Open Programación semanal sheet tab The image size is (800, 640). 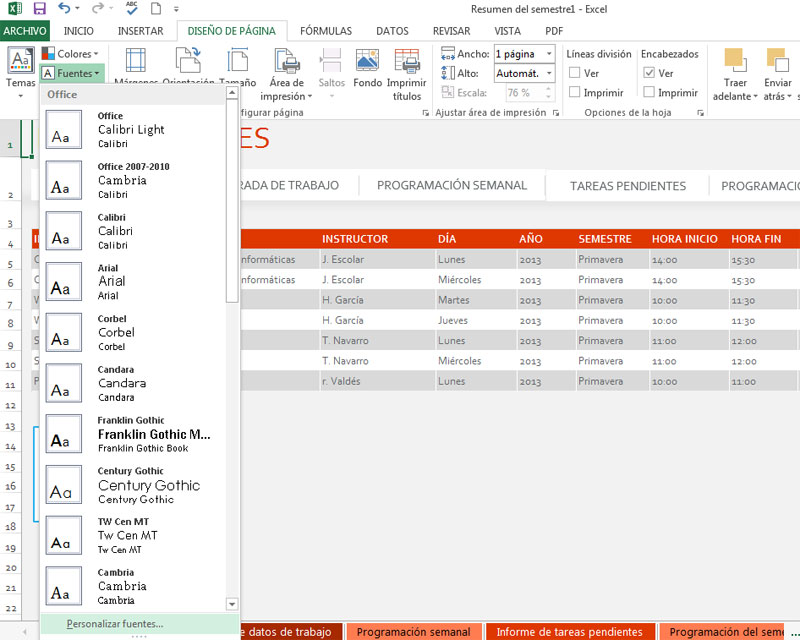click(x=413, y=632)
